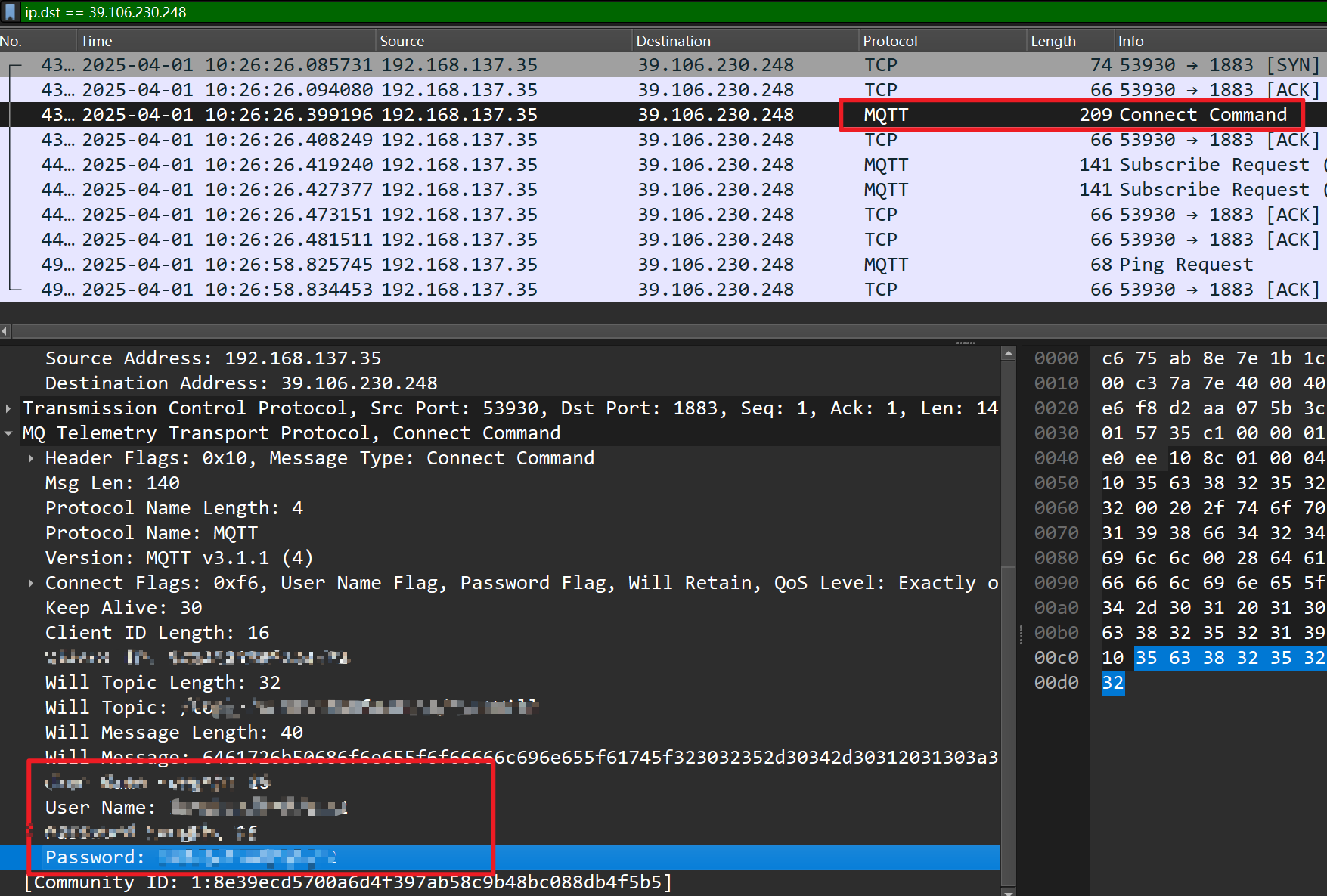Select the MQTT Ping Request packet row
Image resolution: width=1327 pixels, height=896 pixels.
click(x=663, y=265)
